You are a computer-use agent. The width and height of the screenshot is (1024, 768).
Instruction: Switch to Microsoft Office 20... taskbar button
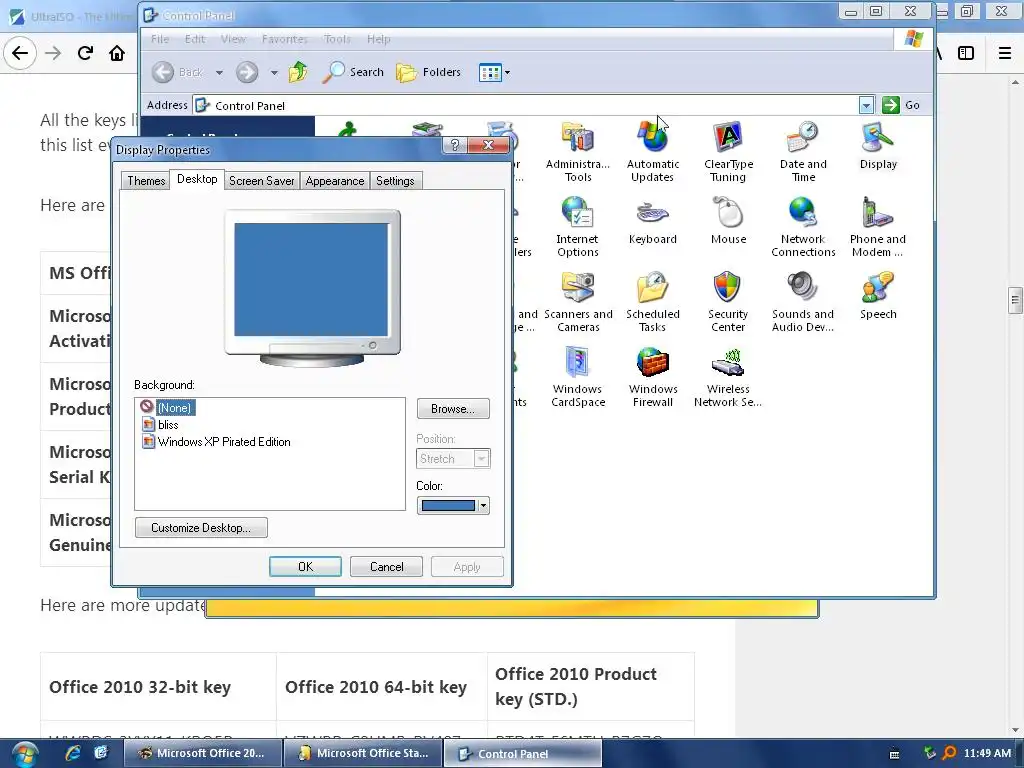pos(202,753)
